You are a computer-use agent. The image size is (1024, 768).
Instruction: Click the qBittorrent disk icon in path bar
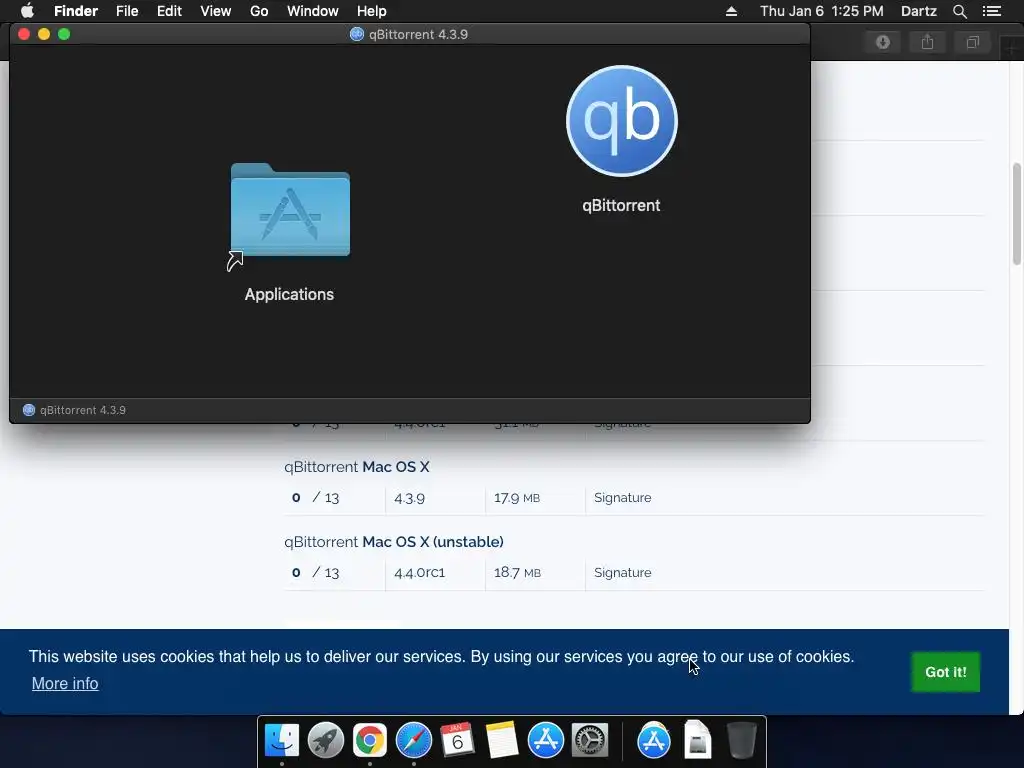point(29,410)
